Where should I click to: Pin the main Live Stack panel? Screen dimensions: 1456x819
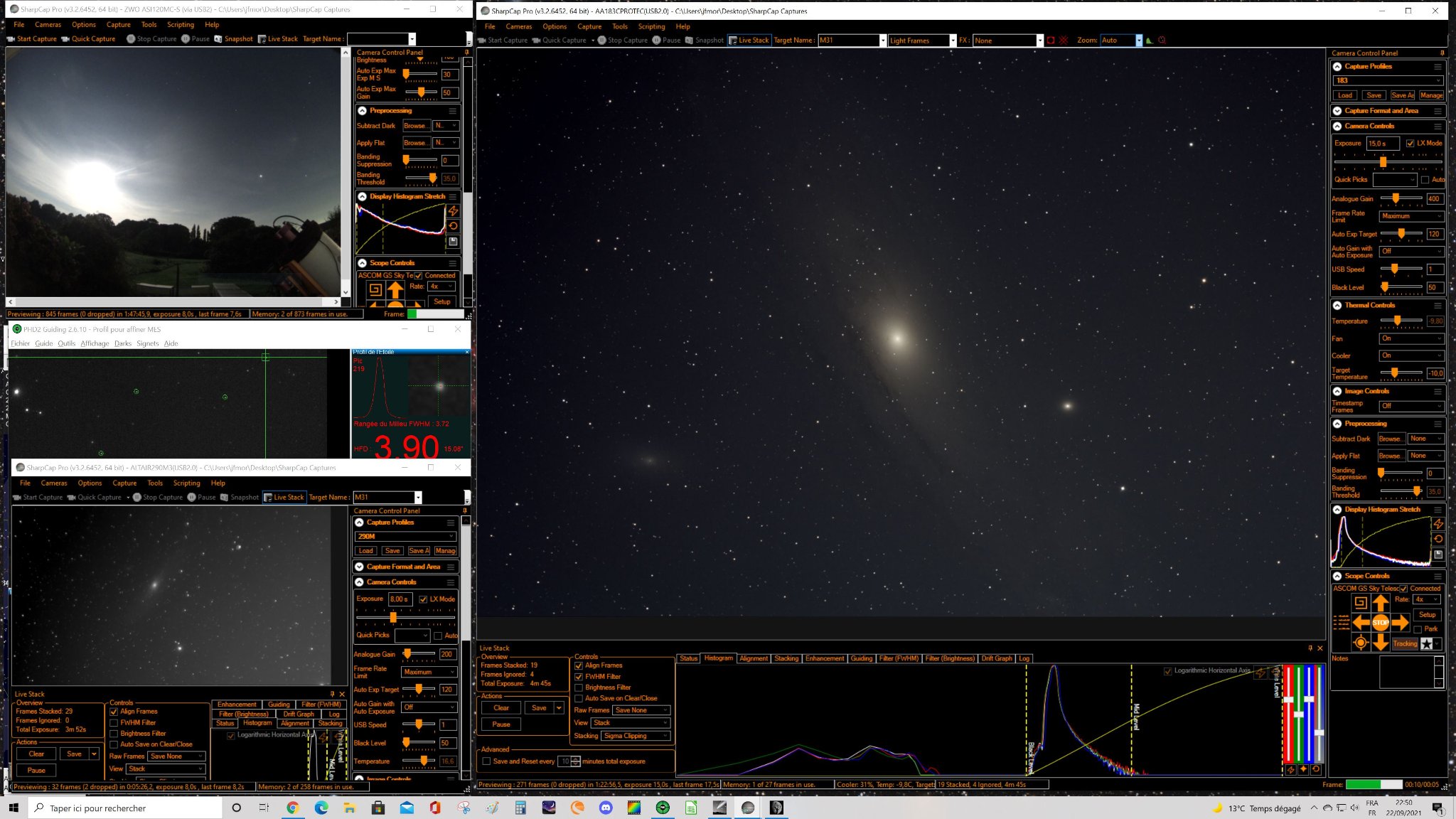tap(1310, 648)
